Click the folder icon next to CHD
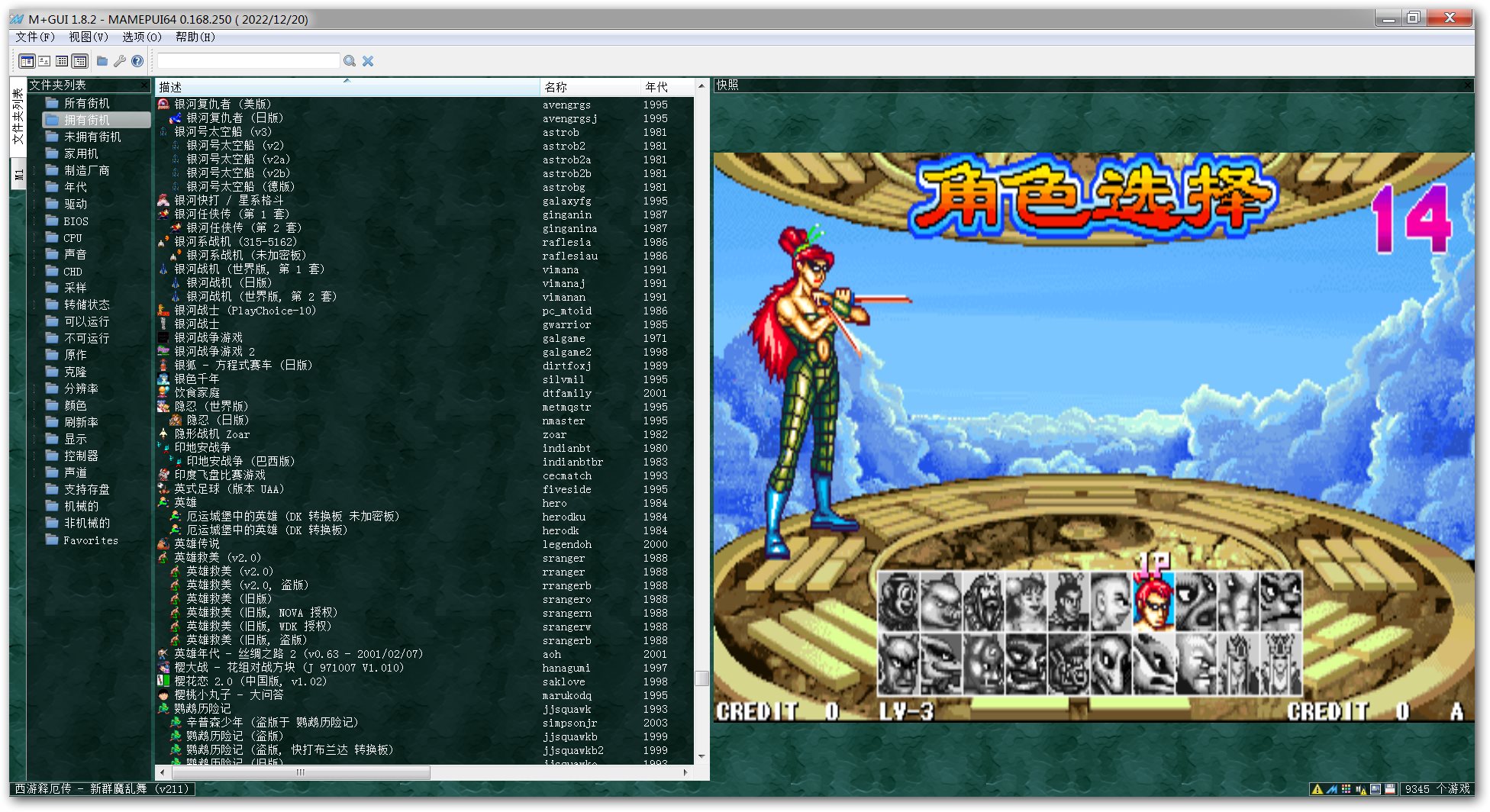 pyautogui.click(x=52, y=272)
